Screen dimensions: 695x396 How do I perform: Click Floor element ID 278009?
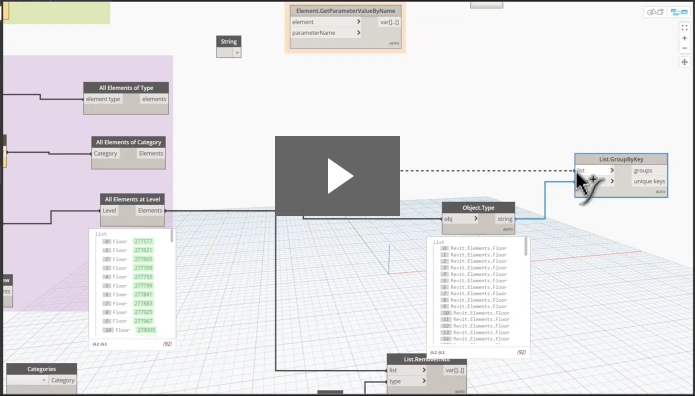pyautogui.click(x=146, y=330)
